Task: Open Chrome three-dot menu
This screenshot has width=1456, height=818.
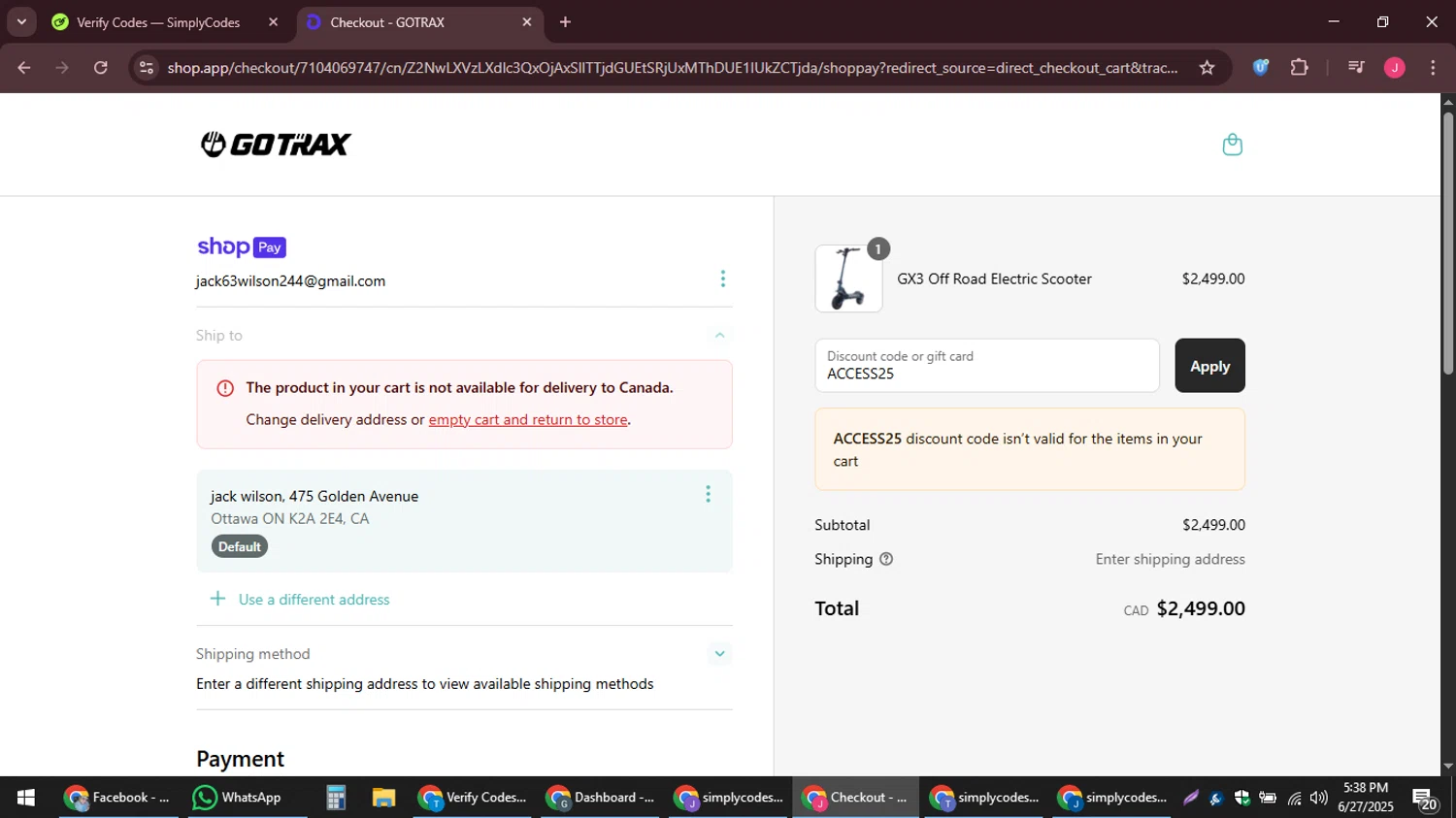Action: point(1433,68)
